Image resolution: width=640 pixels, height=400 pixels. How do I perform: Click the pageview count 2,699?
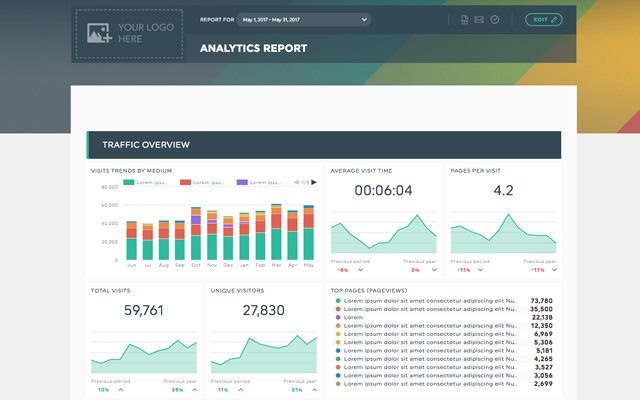pos(543,384)
